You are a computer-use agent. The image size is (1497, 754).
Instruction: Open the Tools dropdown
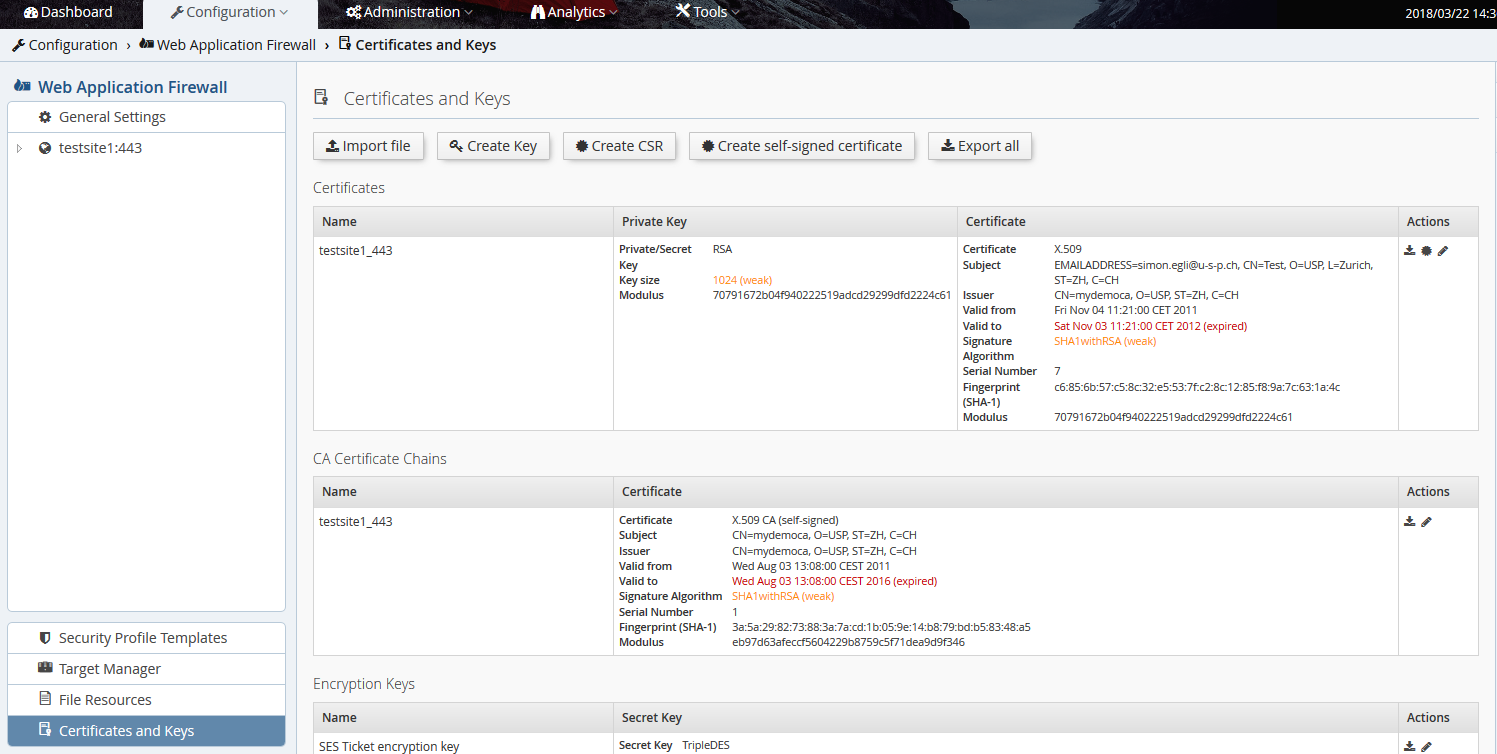tap(706, 12)
